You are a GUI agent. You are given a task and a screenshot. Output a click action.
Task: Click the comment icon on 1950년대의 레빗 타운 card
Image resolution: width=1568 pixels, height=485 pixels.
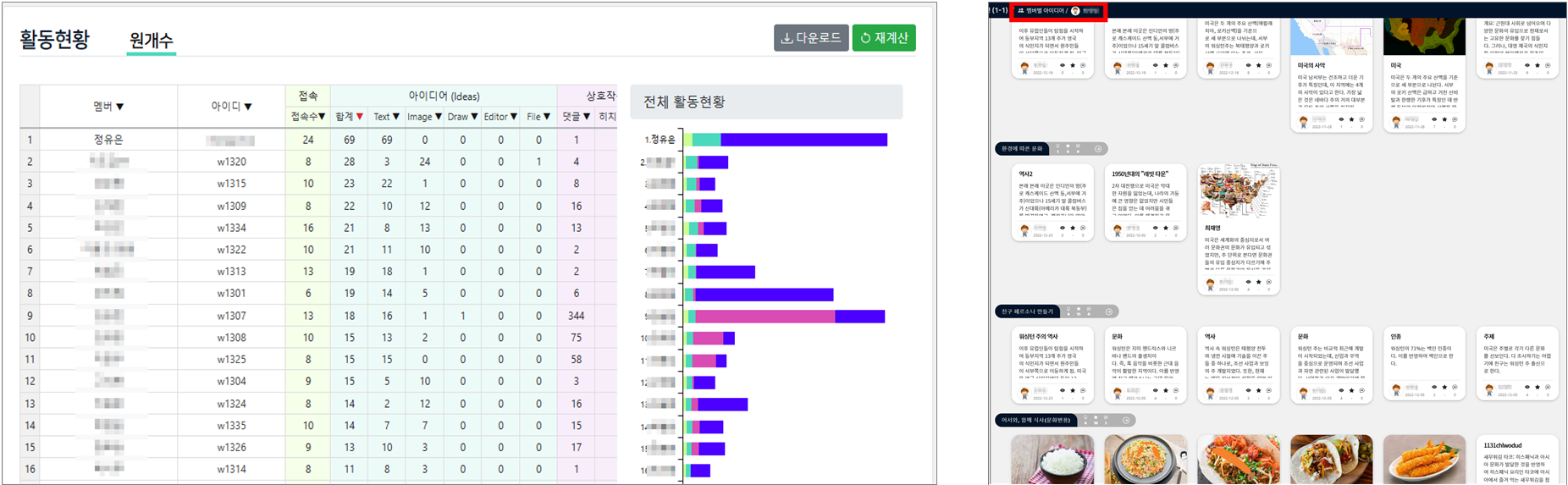tap(1175, 228)
